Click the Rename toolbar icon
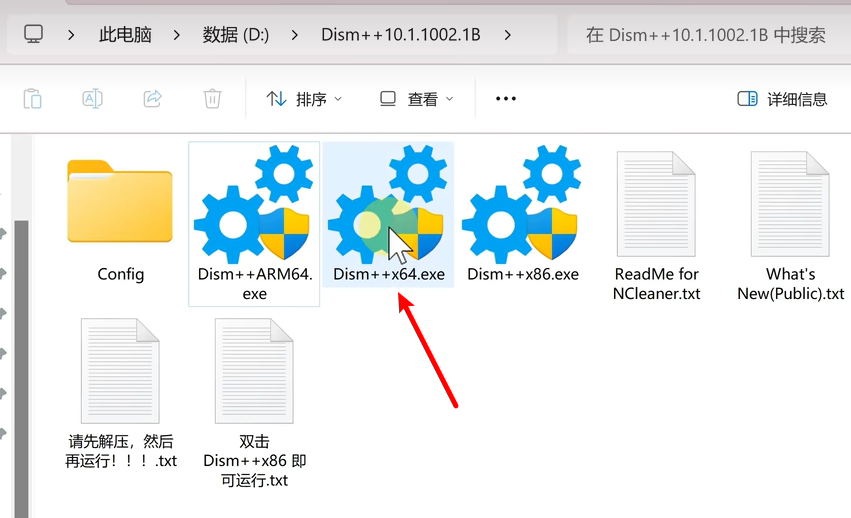The height and width of the screenshot is (518, 851). (x=92, y=99)
